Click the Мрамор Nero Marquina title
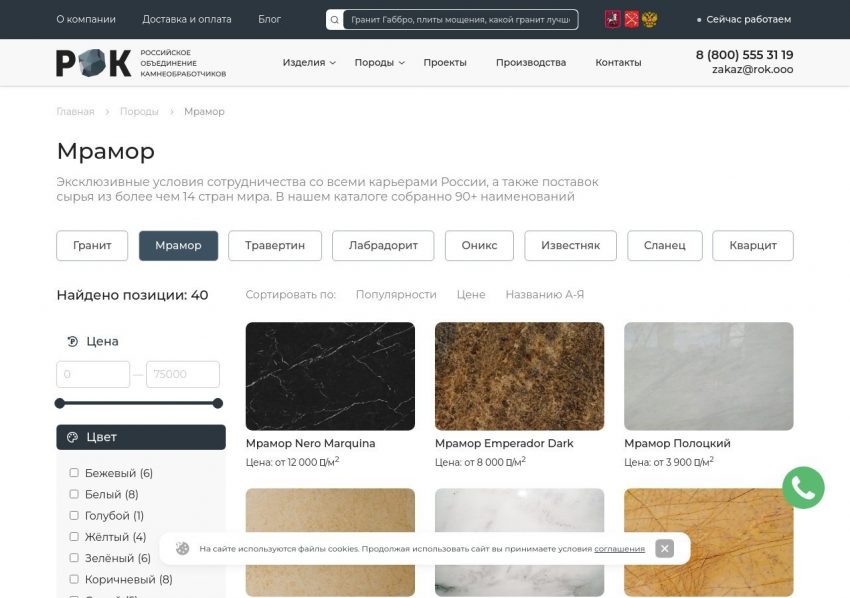850x598 pixels. pos(311,443)
